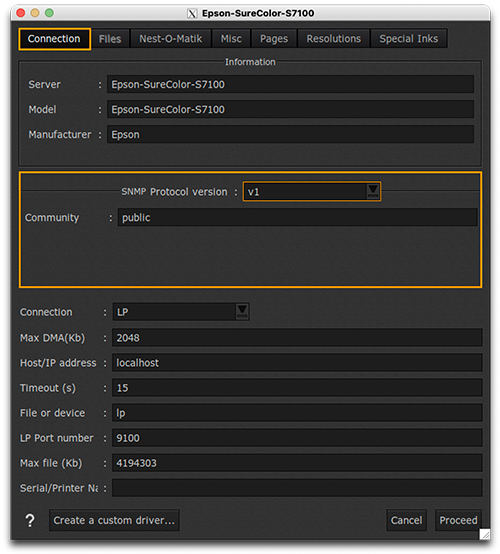Focus the Server name field
The height and width of the screenshot is (554, 500).
click(290, 84)
